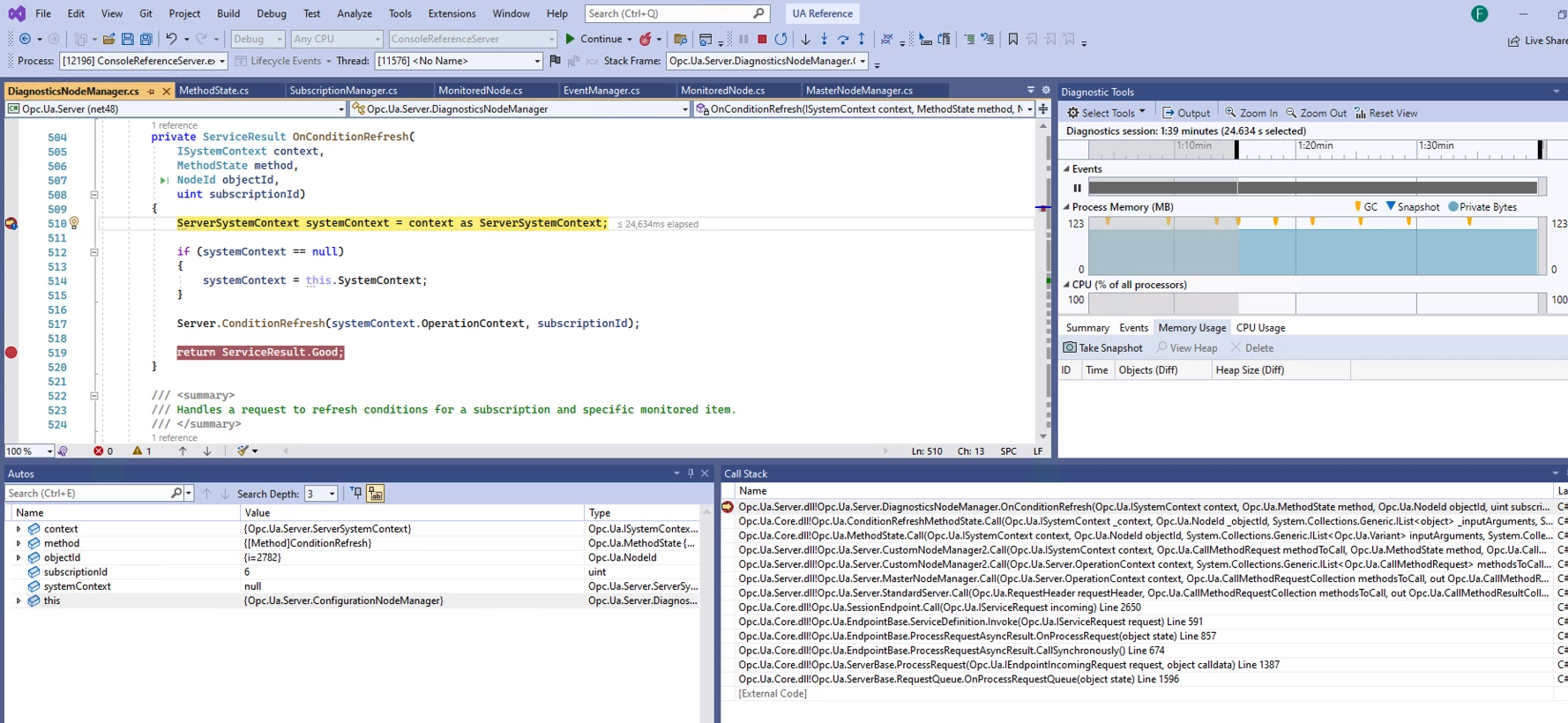
Task: Click the Autos search input field
Action: click(88, 494)
